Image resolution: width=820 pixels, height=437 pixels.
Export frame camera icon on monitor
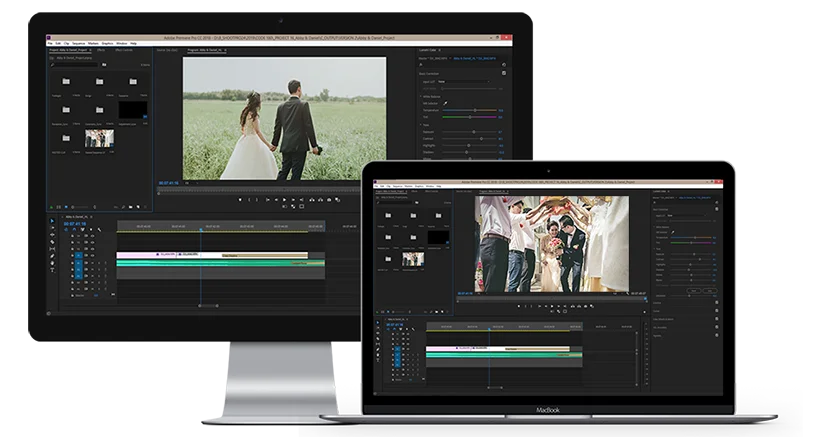point(329,200)
